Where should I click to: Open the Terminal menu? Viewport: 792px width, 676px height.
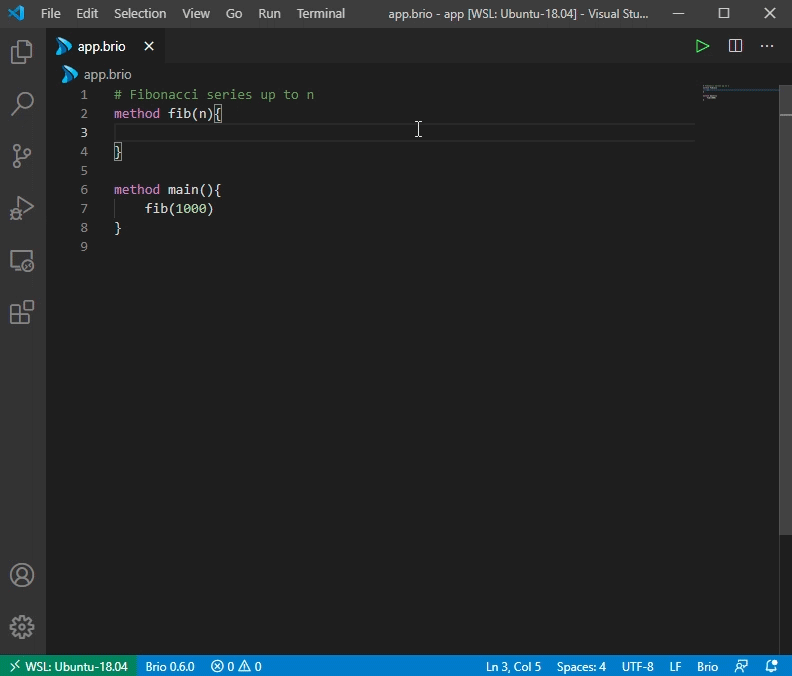point(321,14)
